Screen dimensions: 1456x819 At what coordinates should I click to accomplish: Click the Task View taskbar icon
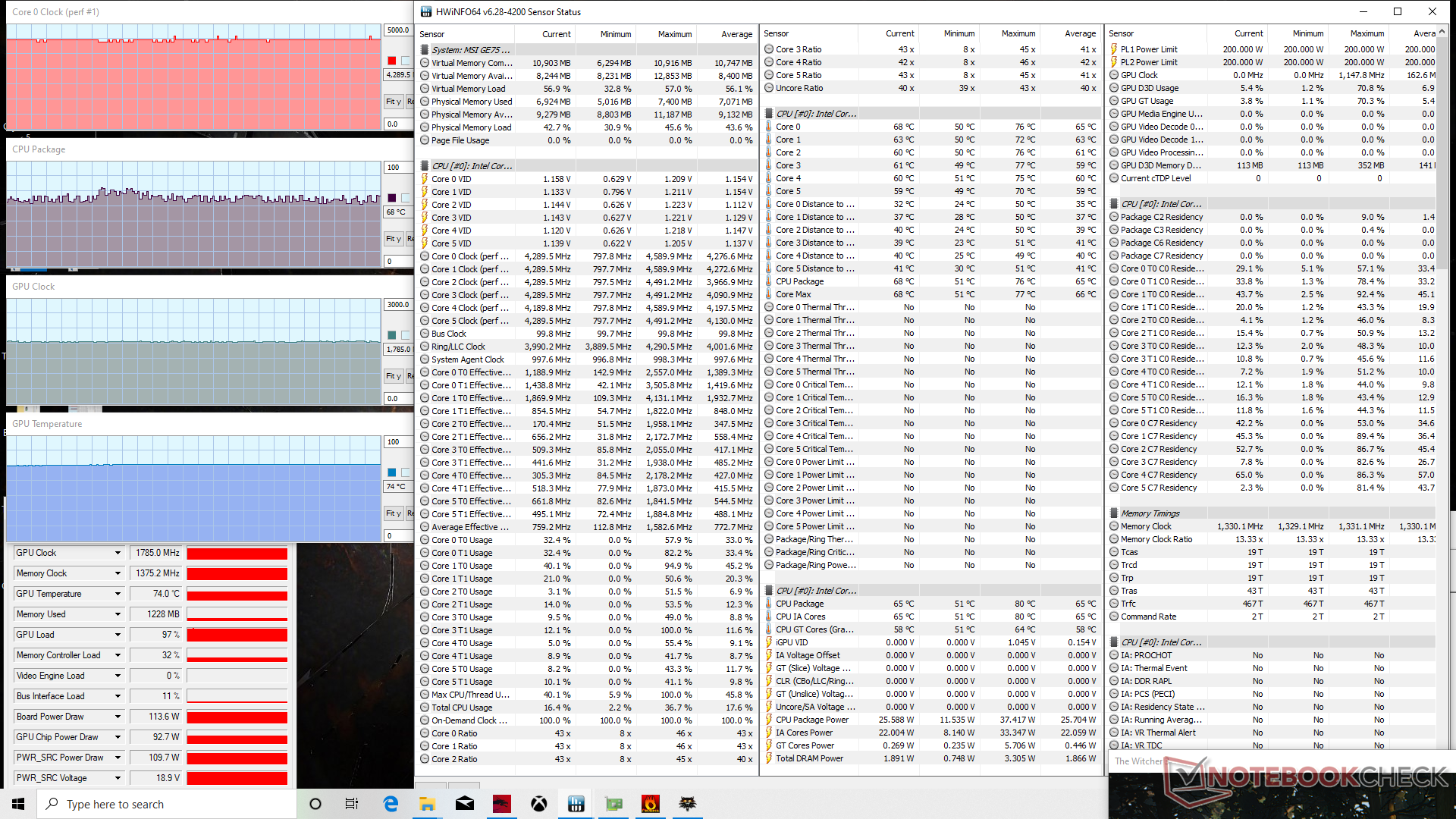point(352,804)
